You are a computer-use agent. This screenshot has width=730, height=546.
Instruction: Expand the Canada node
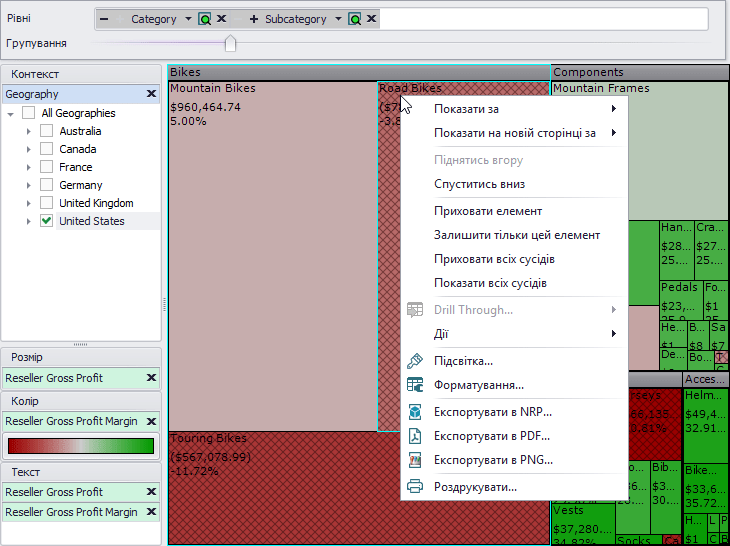pyautogui.click(x=28, y=149)
